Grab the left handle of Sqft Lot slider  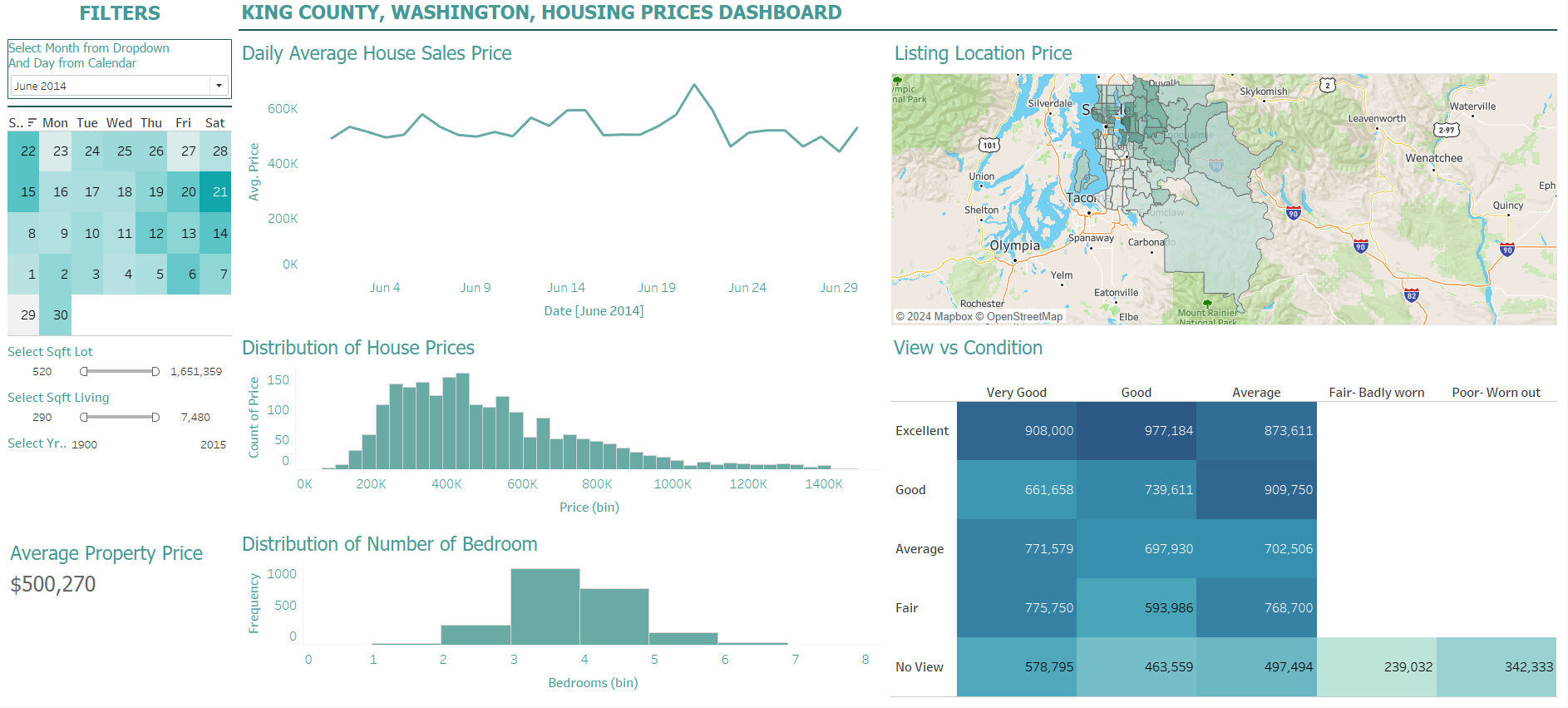point(84,372)
